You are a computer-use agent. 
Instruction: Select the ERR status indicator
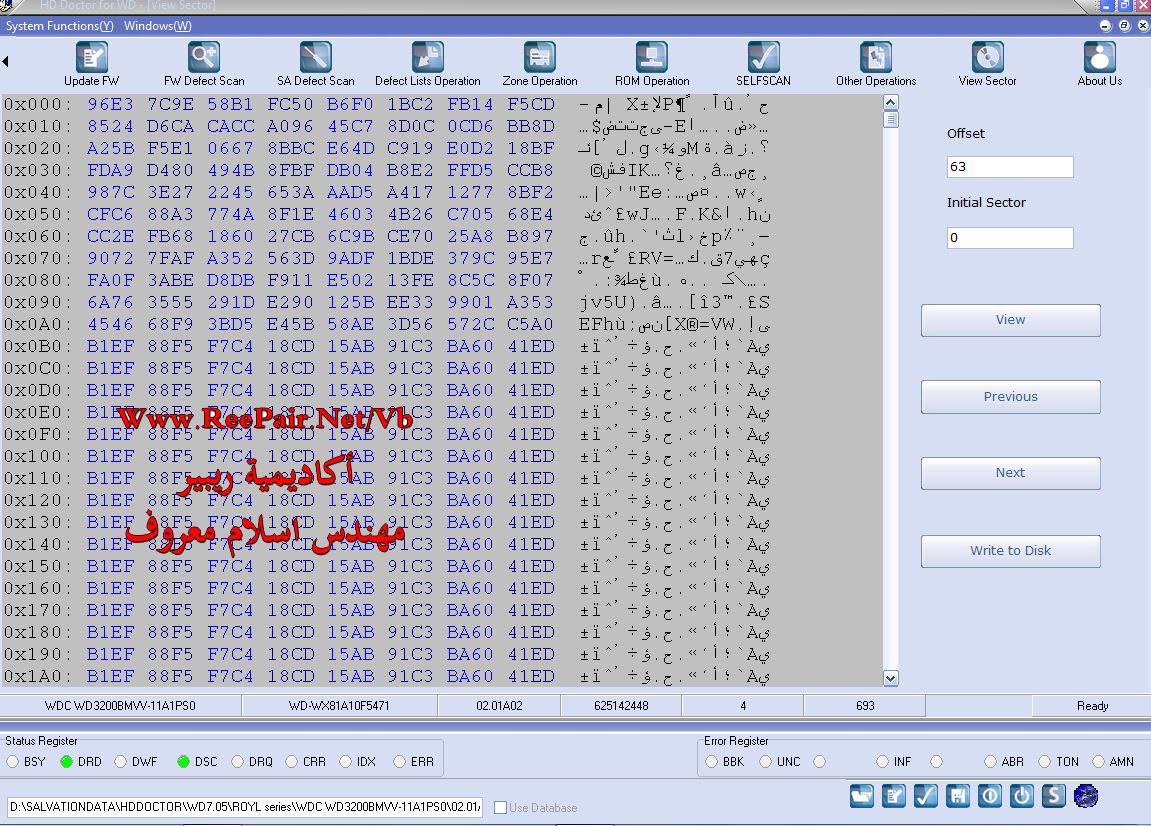[401, 762]
